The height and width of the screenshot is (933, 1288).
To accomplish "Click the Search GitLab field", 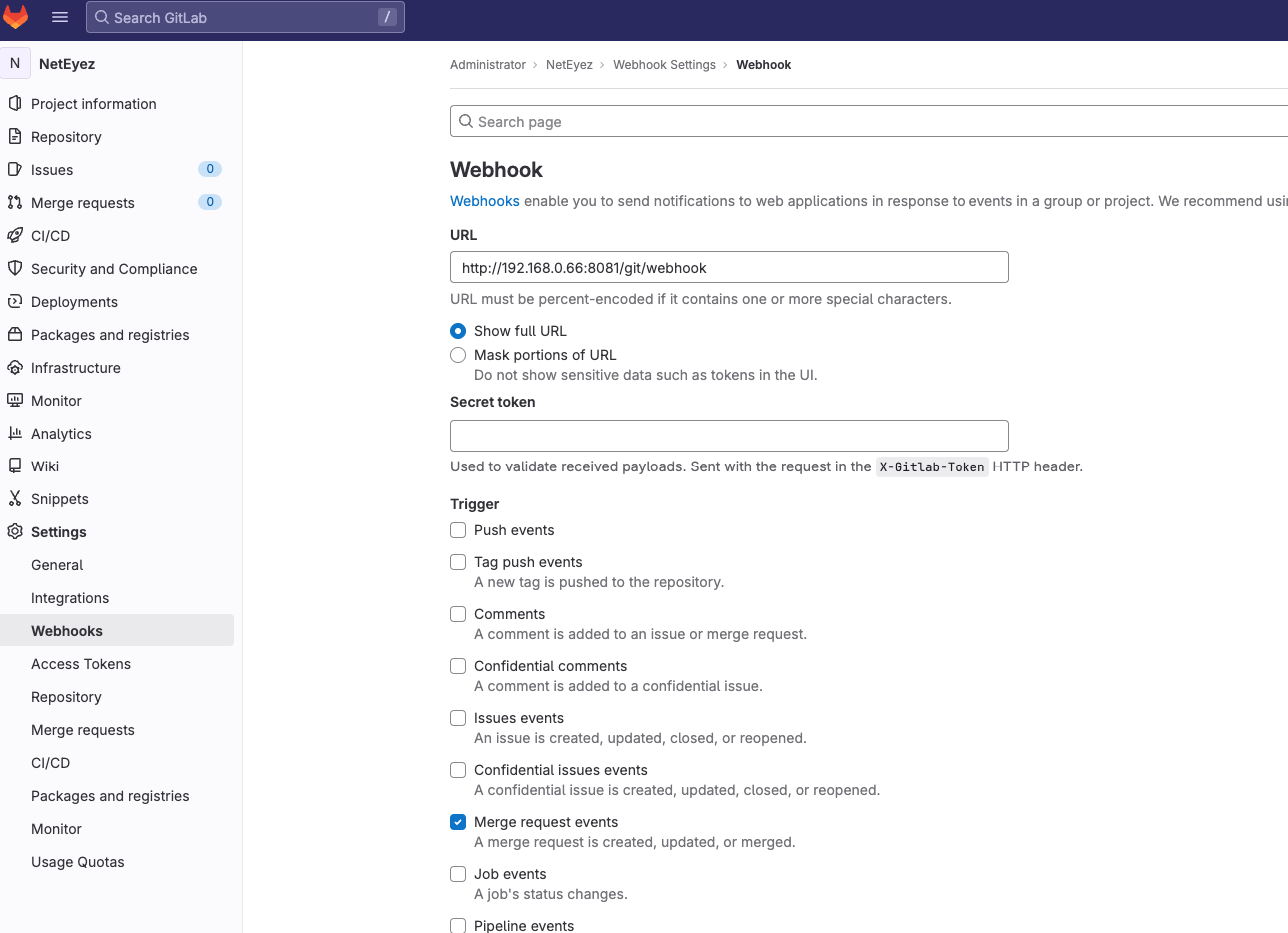I will pyautogui.click(x=246, y=17).
